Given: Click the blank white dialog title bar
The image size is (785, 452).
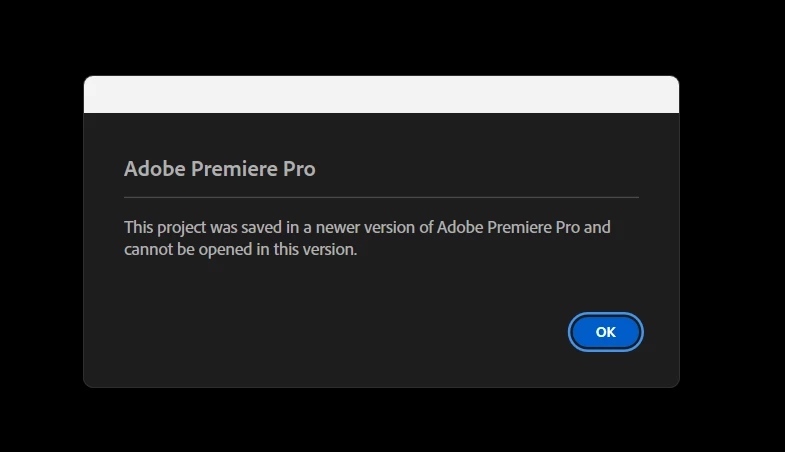Looking at the screenshot, I should click(381, 95).
